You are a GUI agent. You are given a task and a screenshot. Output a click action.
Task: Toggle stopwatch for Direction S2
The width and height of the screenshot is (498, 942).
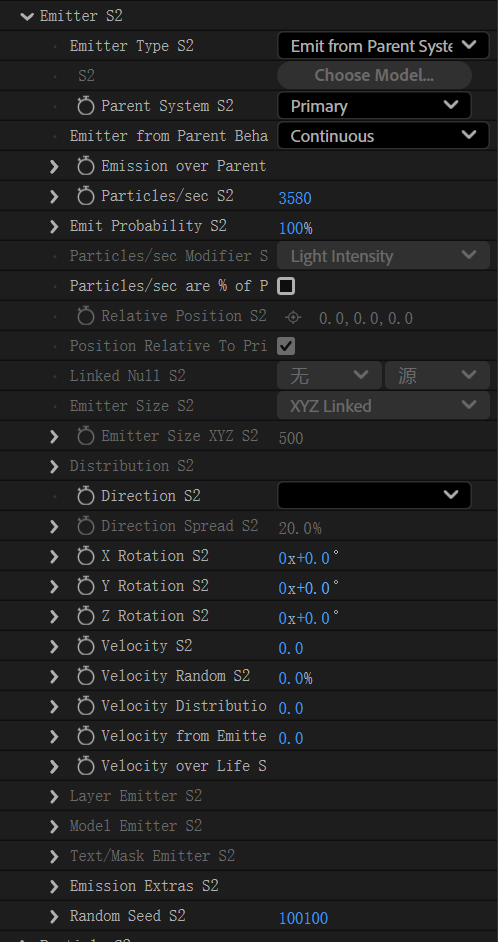[x=86, y=496]
